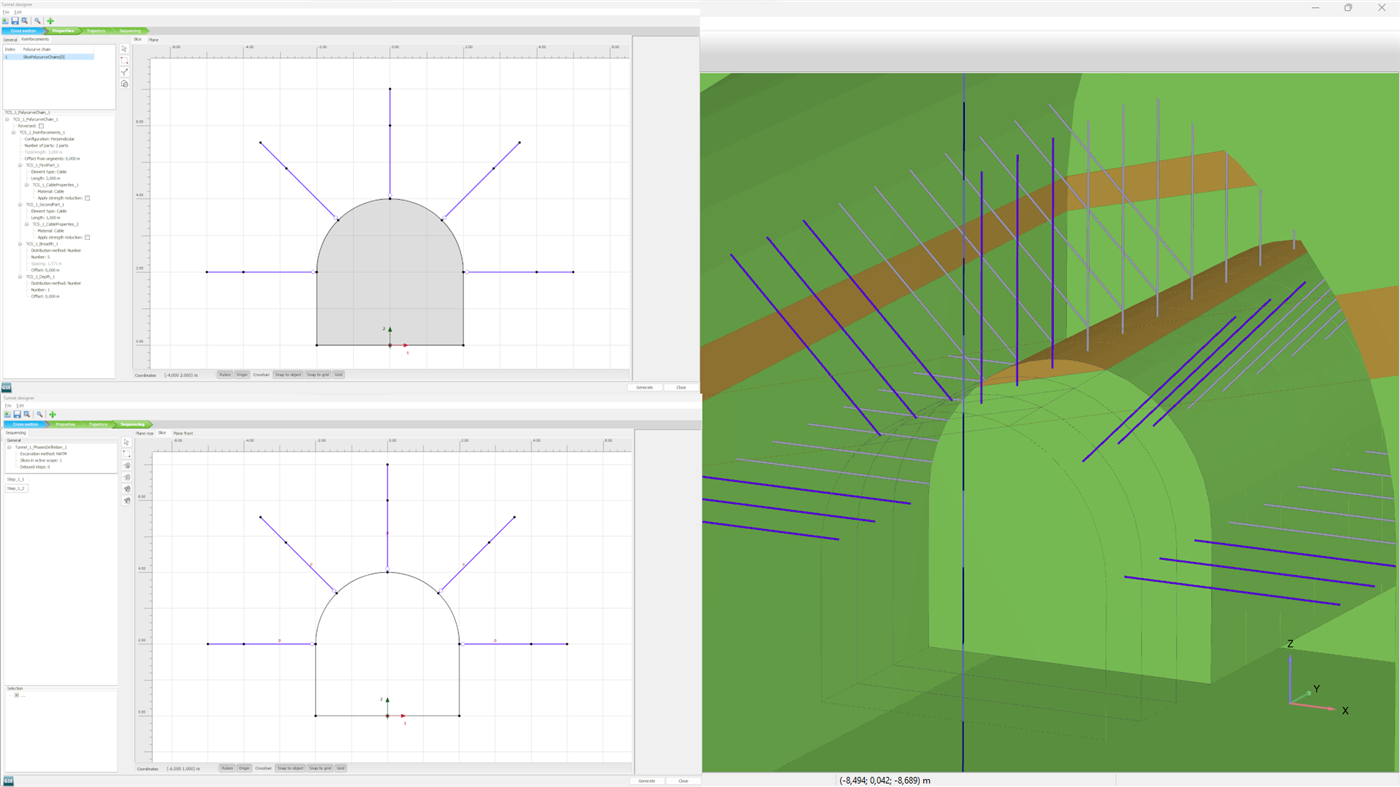Viewport: 1400px width, 787px height.
Task: Collapse the Tunnel_1_PhasesDefinition_1 node
Action: pos(9,447)
